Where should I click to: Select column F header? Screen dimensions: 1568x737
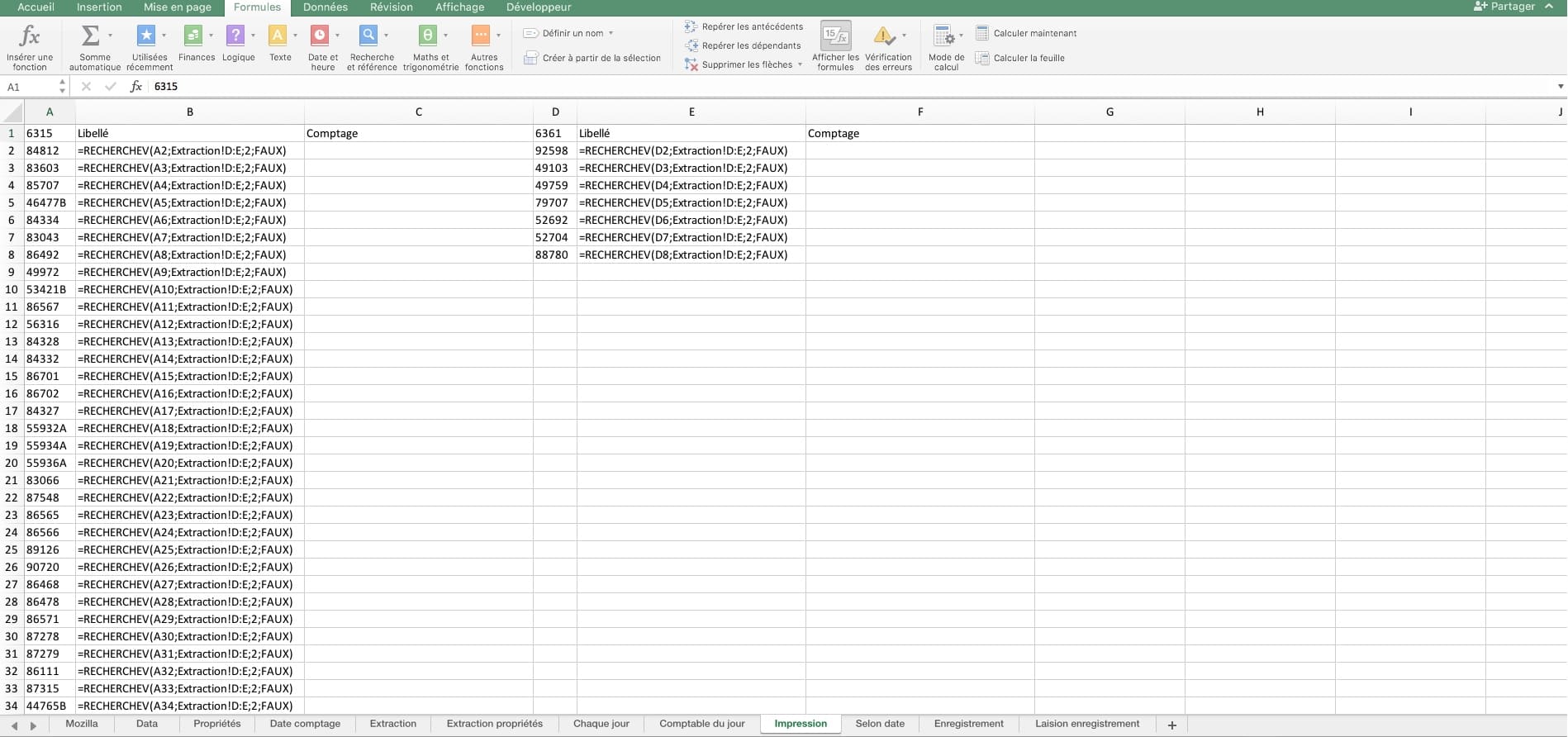[x=919, y=112]
